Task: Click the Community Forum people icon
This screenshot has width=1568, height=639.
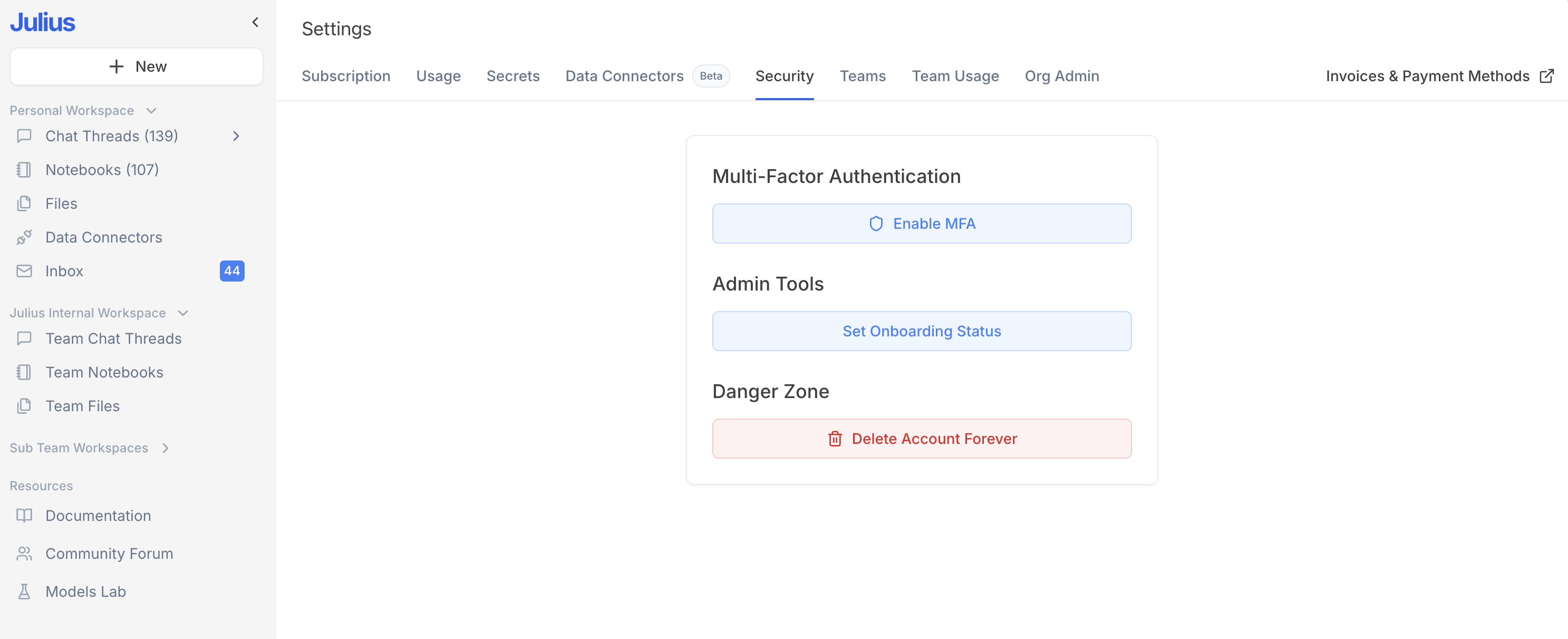Action: (24, 554)
